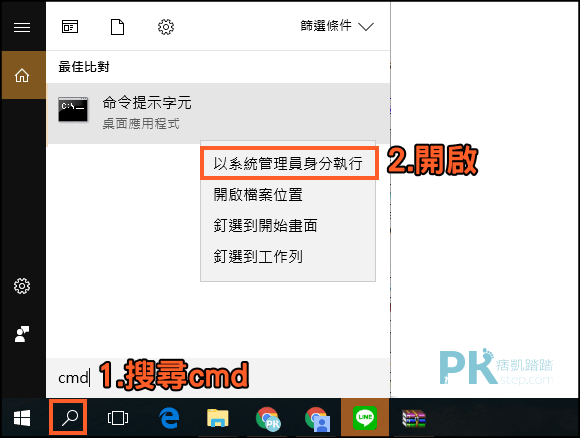Filter results by Settings gear icon at top
The height and width of the screenshot is (438, 580).
pos(166,27)
